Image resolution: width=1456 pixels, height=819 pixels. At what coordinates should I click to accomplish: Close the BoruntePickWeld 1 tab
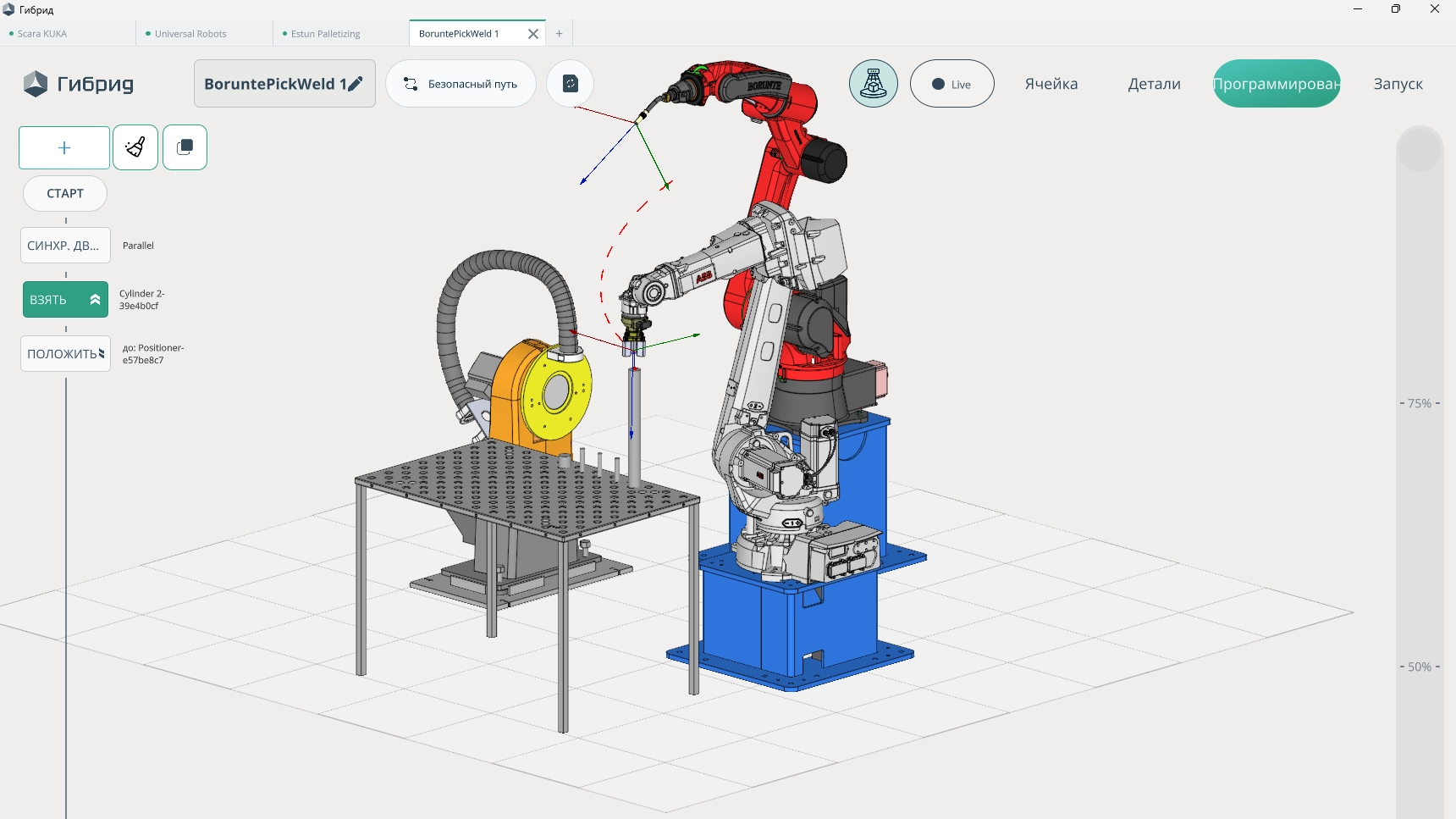pos(532,34)
